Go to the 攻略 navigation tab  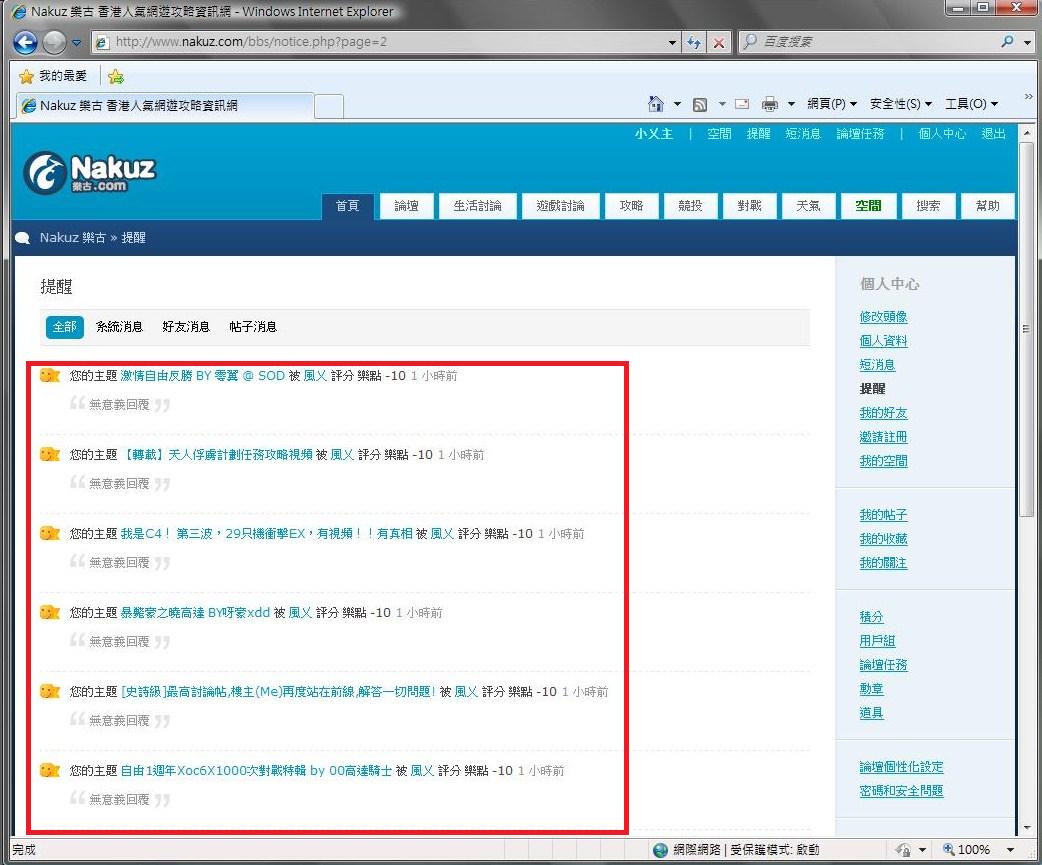tap(631, 206)
